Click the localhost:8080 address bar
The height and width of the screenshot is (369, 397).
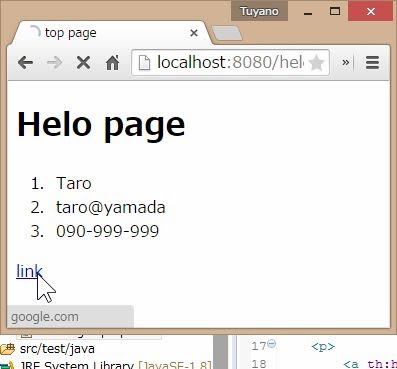[x=230, y=62]
